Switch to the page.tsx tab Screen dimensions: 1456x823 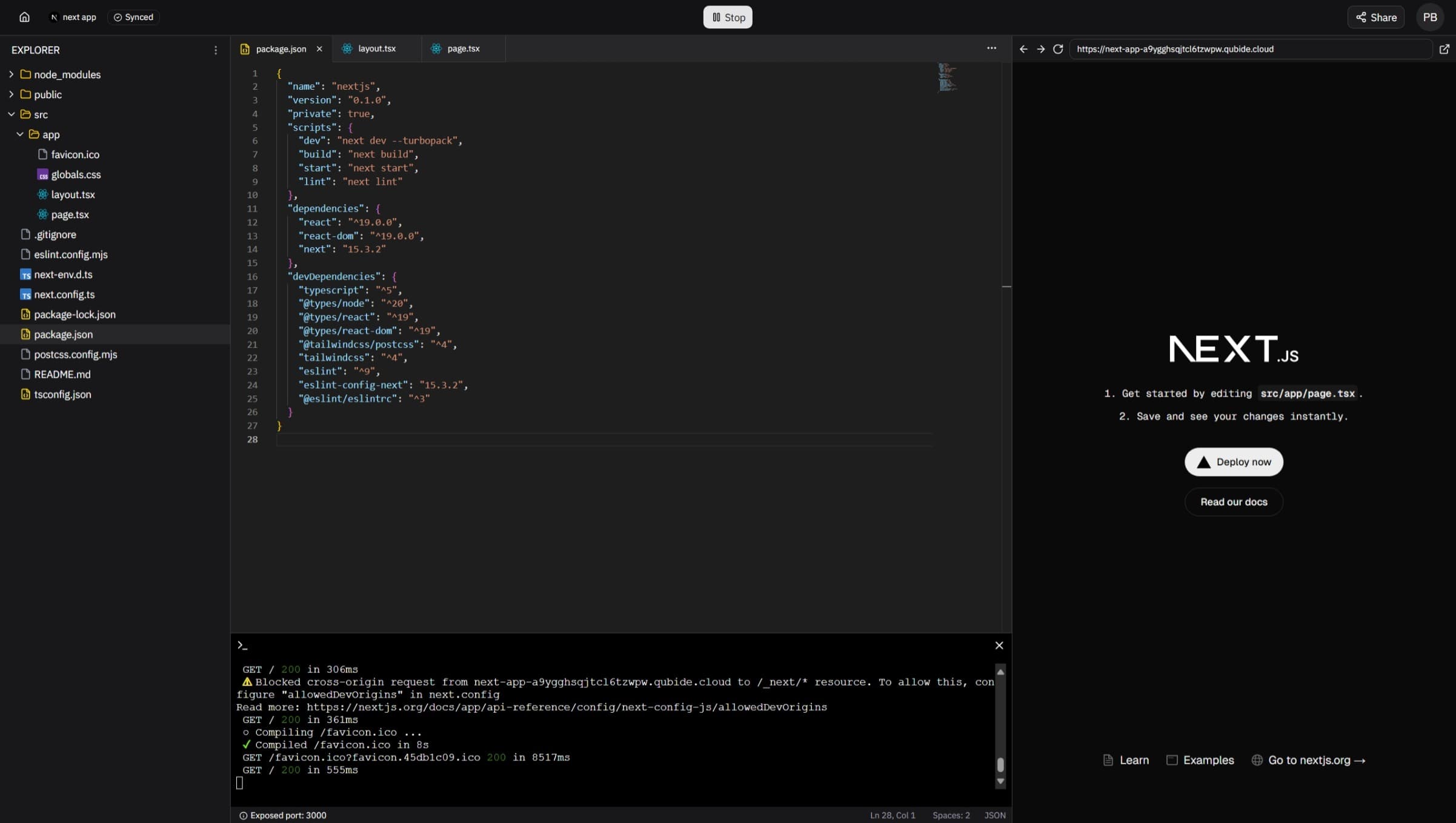click(x=463, y=48)
